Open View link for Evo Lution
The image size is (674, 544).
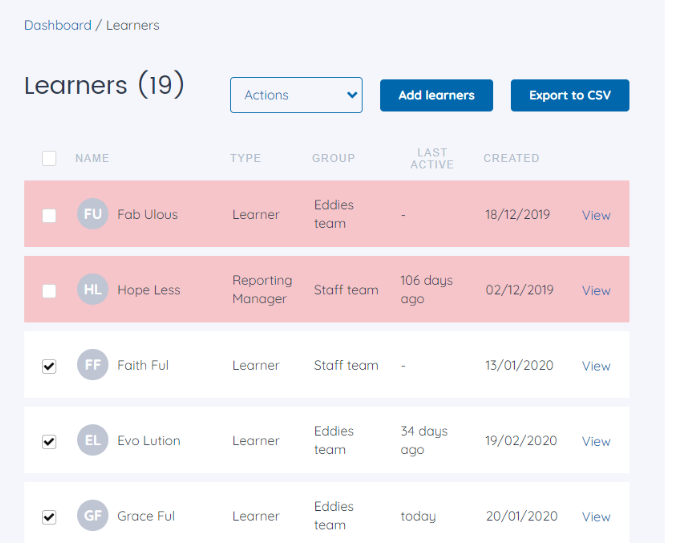pos(596,441)
